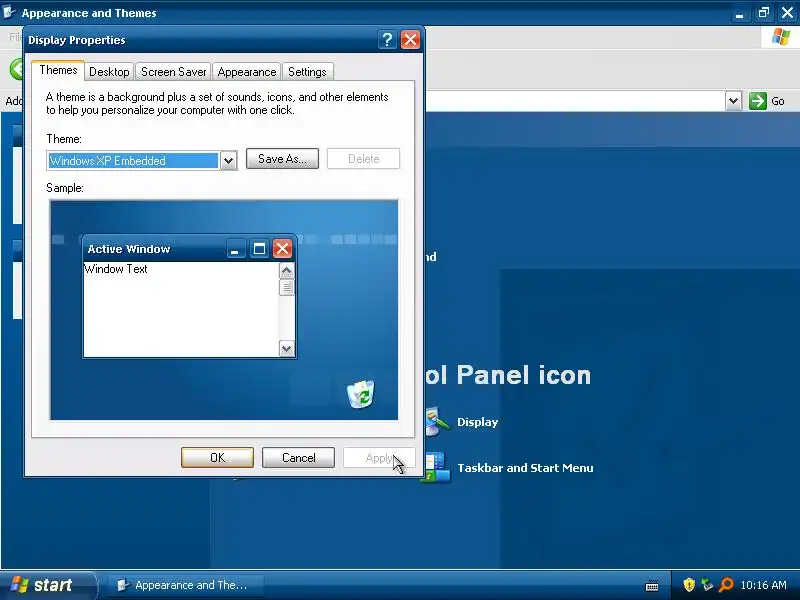Restore down the Appearance and Themes window
The height and width of the screenshot is (600, 800).
click(x=763, y=13)
